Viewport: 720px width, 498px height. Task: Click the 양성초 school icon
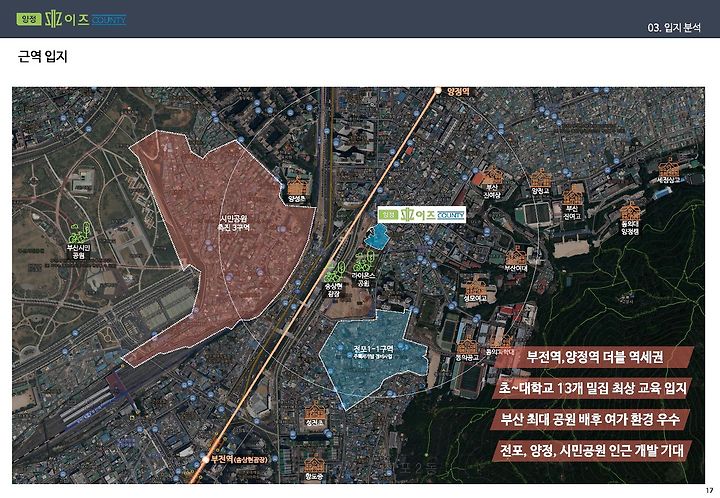pyautogui.click(x=298, y=186)
